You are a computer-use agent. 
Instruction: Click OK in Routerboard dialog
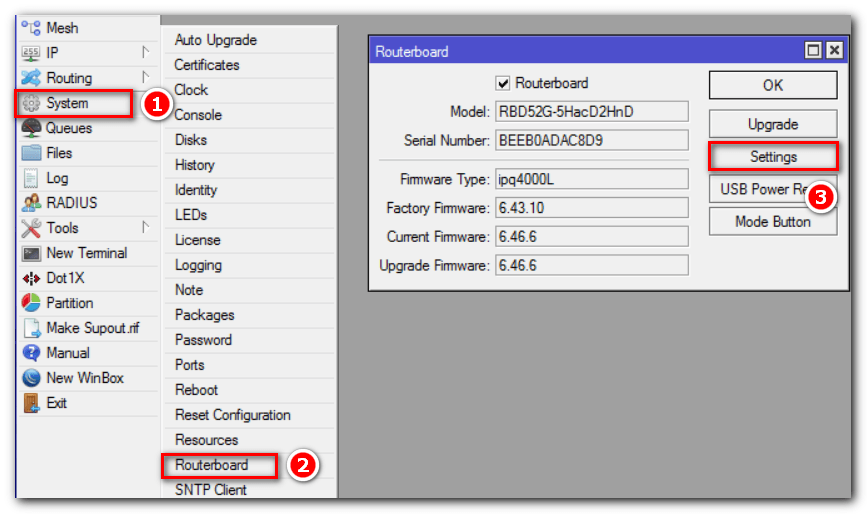773,86
